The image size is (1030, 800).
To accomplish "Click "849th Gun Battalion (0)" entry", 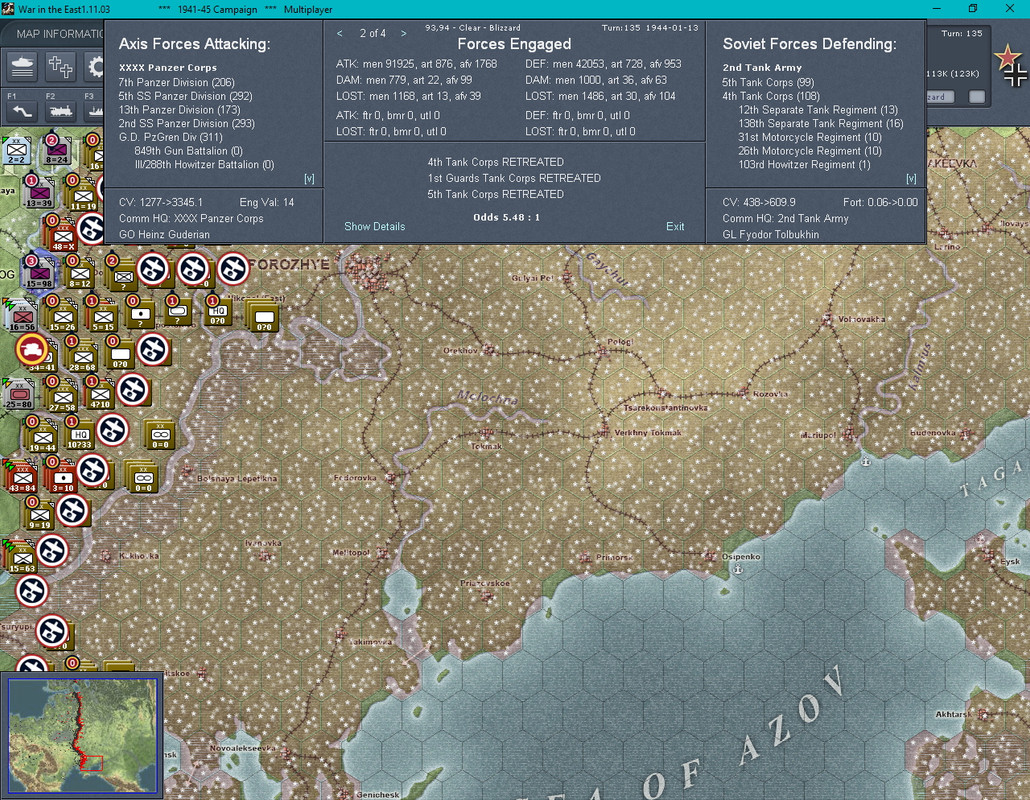I will (189, 151).
